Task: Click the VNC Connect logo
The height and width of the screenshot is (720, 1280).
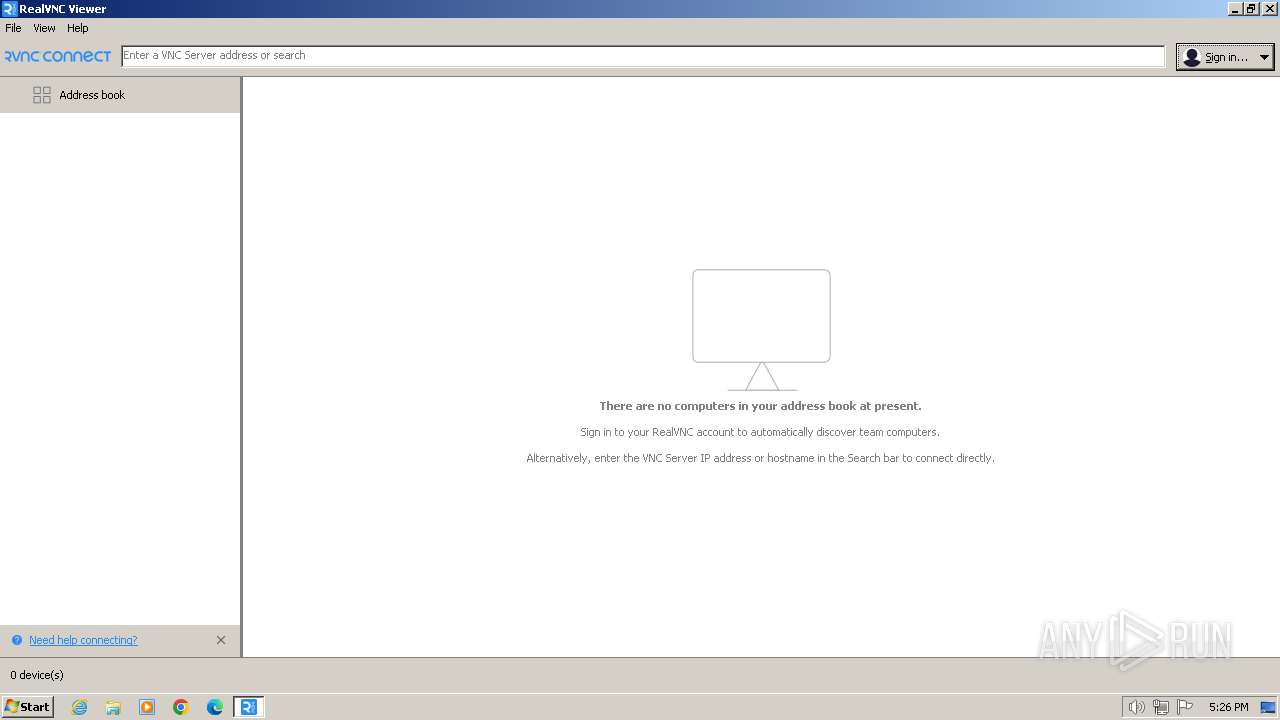Action: tap(58, 56)
